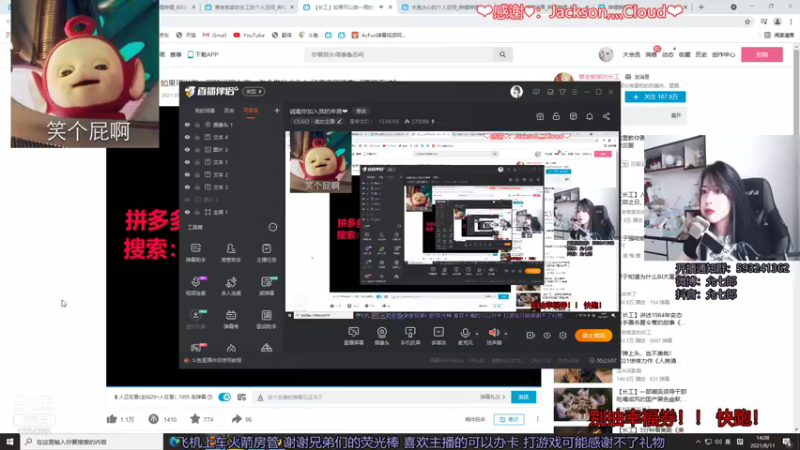800x450 pixels.
Task: Open the 歌词助手 tool
Action: pyautogui.click(x=266, y=319)
